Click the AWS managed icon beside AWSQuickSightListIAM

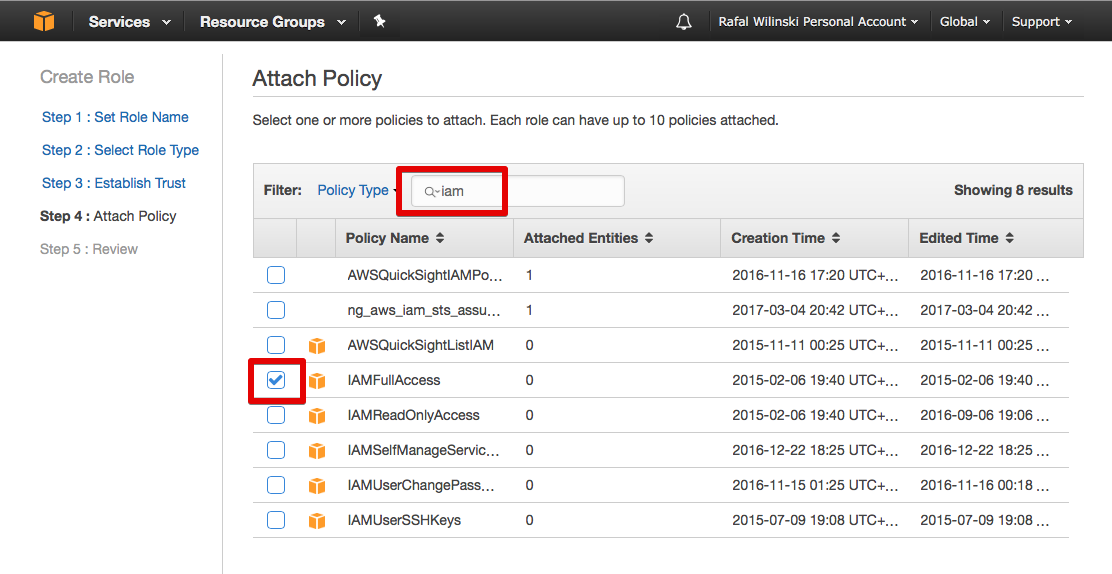[317, 346]
